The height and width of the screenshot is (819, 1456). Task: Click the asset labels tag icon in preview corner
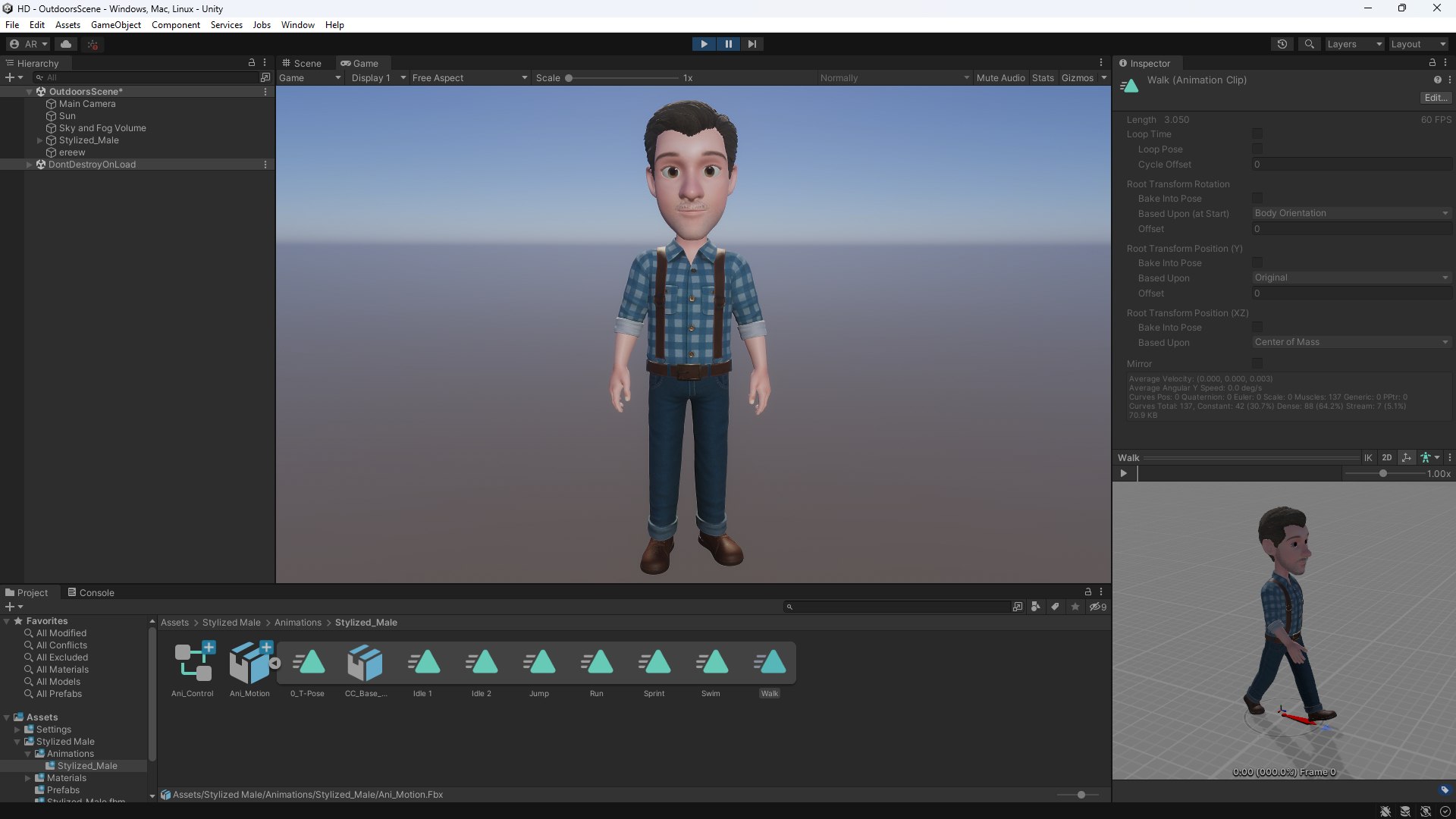[x=1445, y=789]
